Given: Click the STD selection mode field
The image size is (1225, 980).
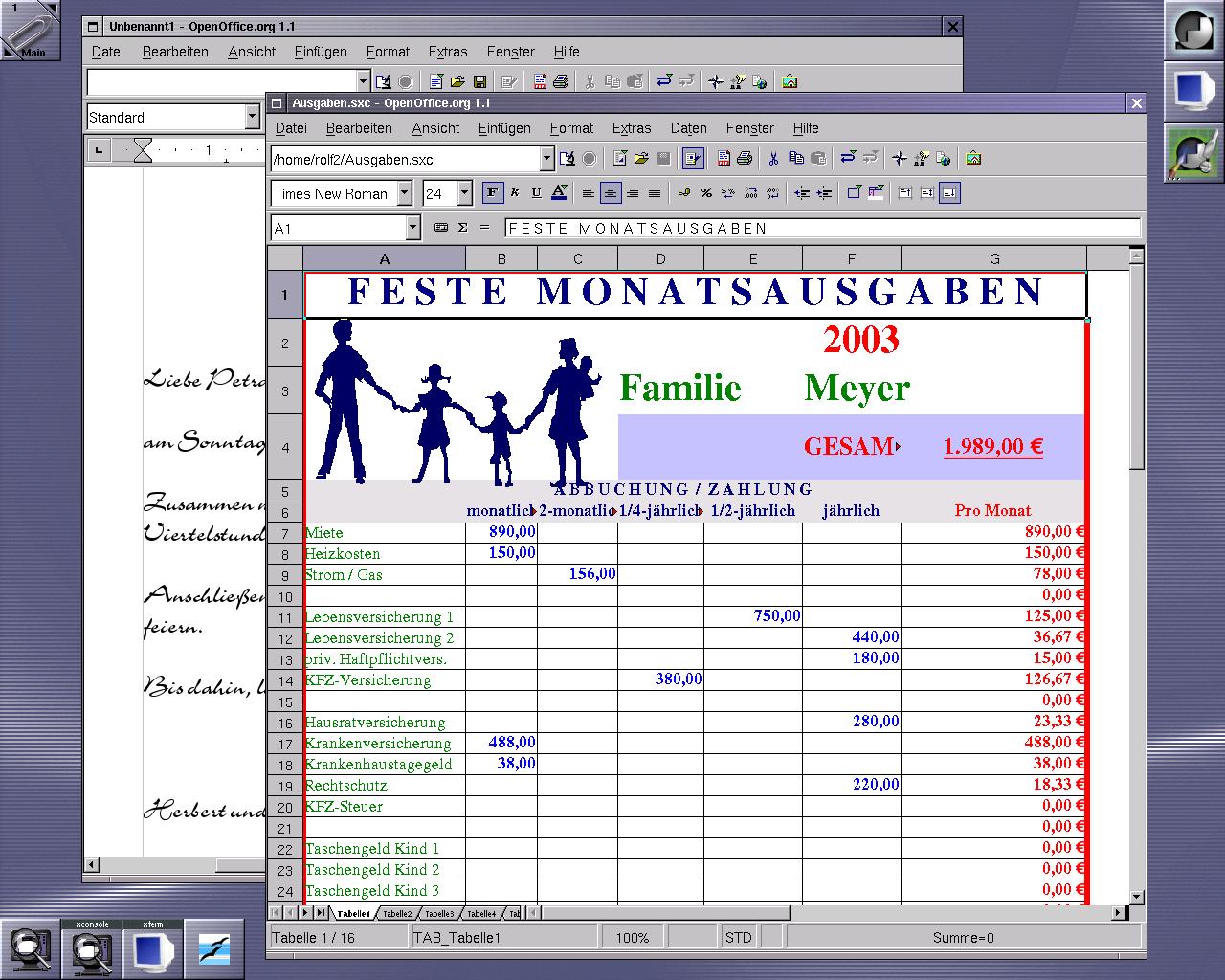Looking at the screenshot, I should coord(739,938).
